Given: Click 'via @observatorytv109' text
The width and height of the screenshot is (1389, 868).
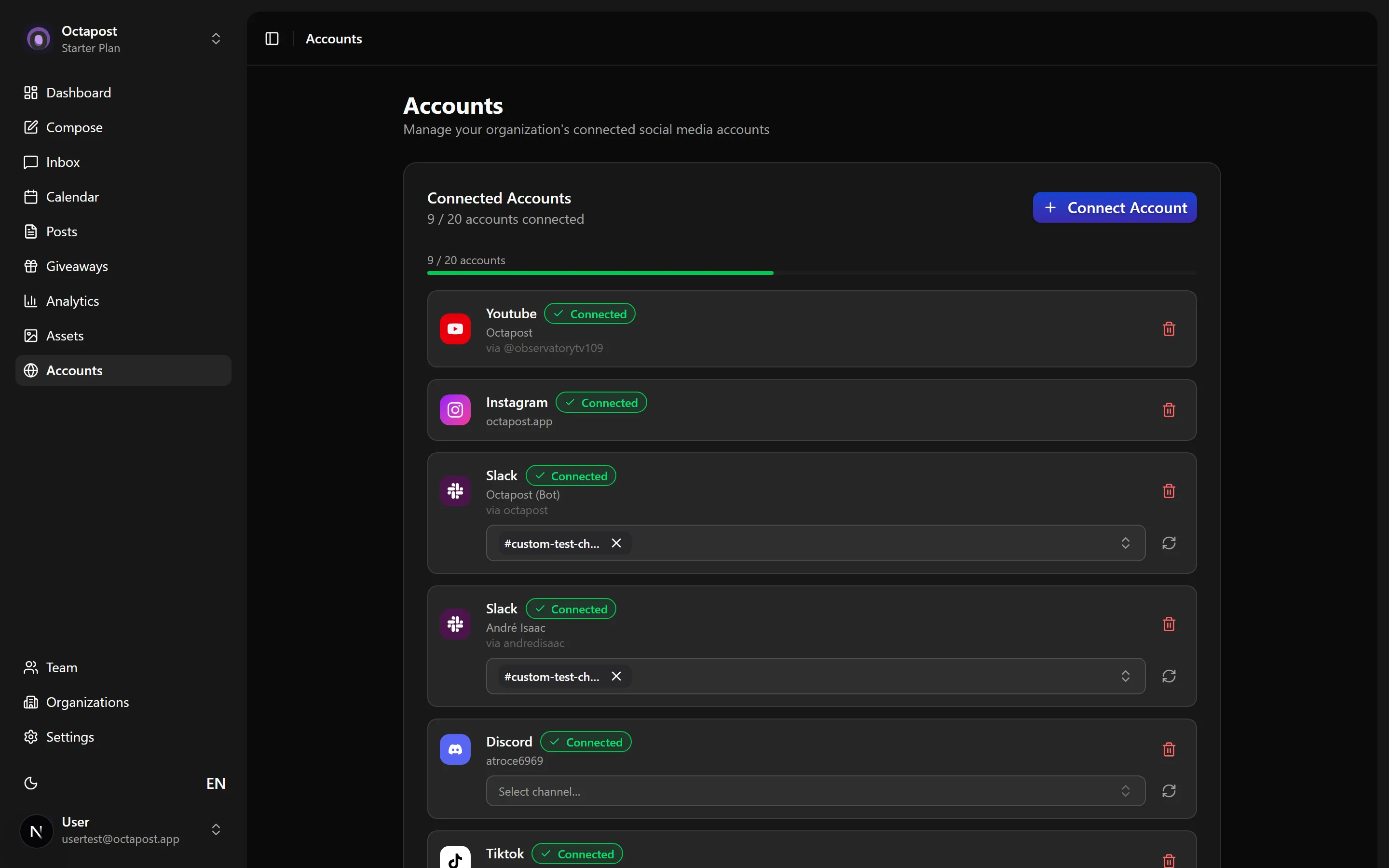Looking at the screenshot, I should [544, 348].
